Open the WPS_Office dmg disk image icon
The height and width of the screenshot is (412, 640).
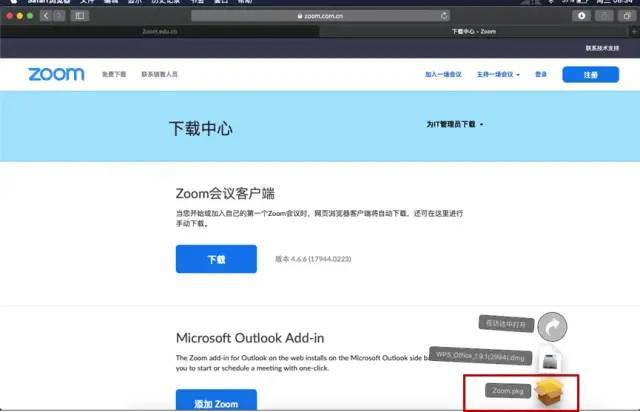551,358
